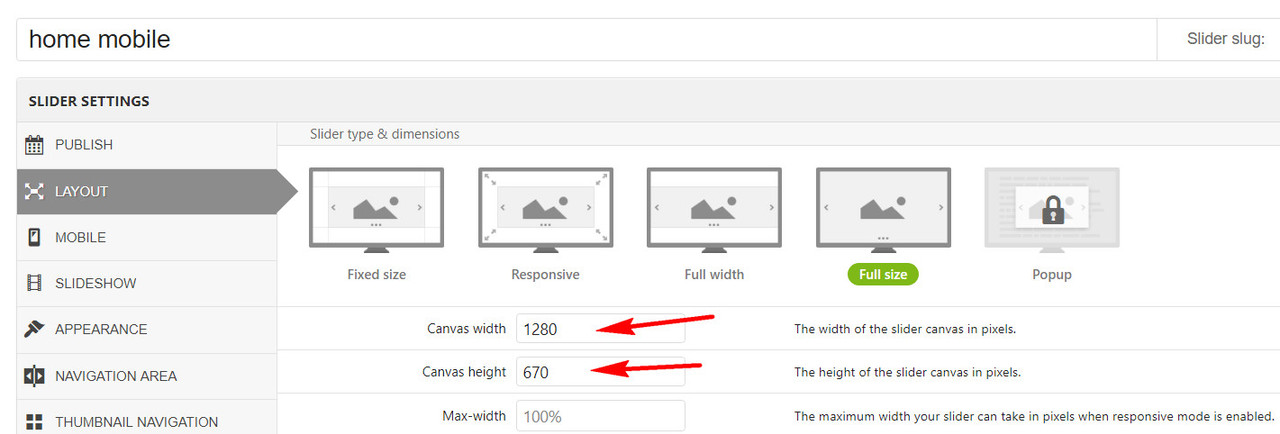Click the 'Canvas width' label
This screenshot has width=1280, height=434.
click(x=467, y=329)
